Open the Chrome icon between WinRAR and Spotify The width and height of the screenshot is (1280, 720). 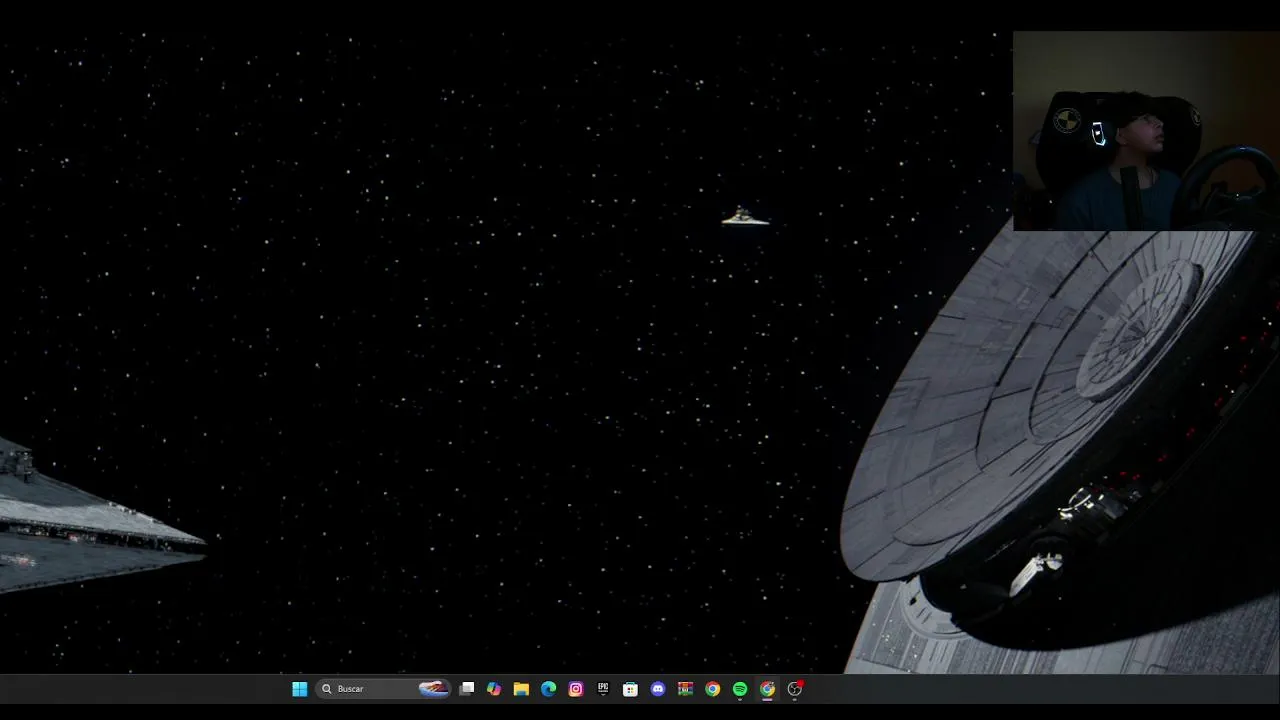(x=712, y=689)
